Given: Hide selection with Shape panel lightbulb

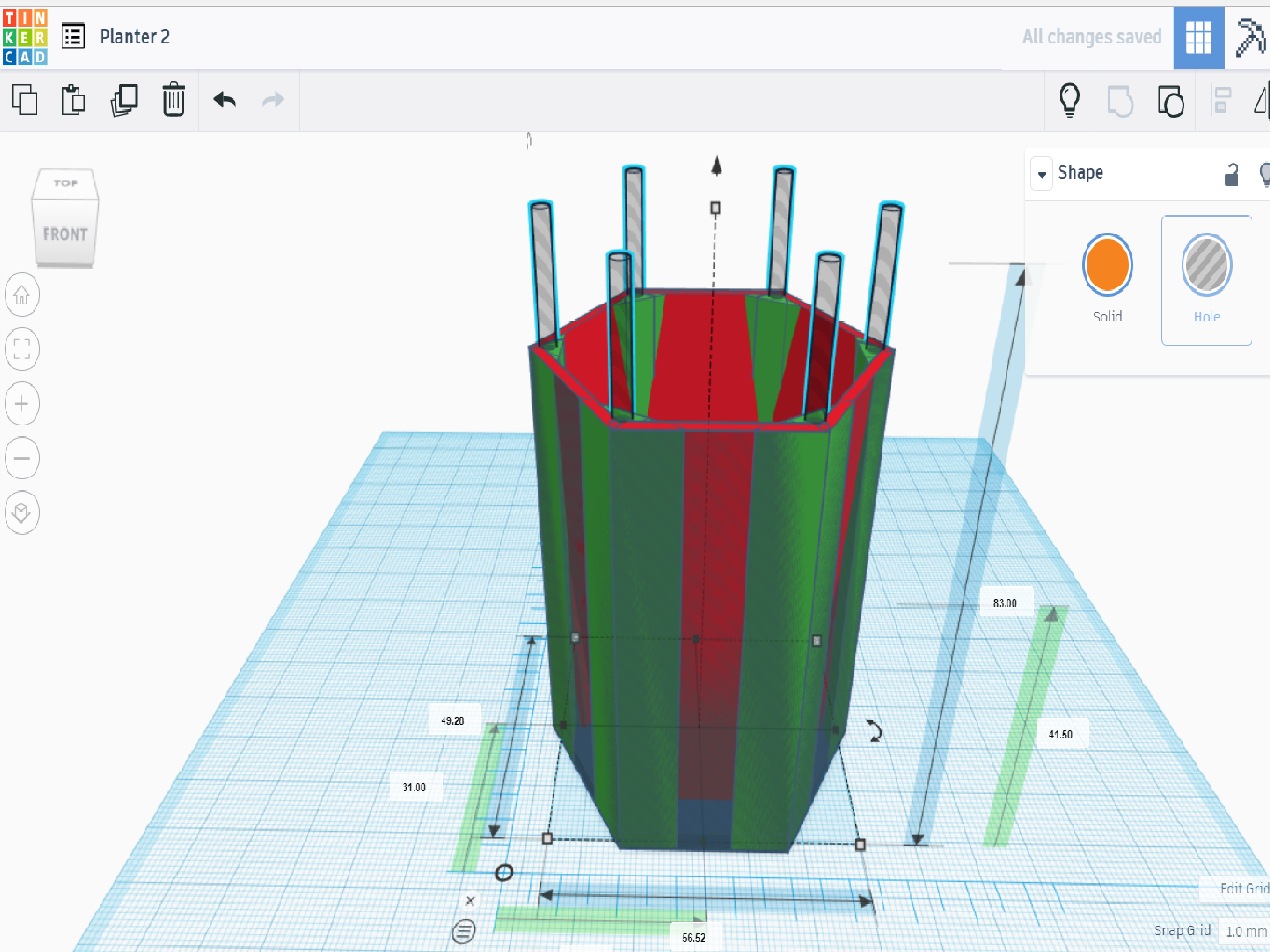Looking at the screenshot, I should click(1264, 174).
